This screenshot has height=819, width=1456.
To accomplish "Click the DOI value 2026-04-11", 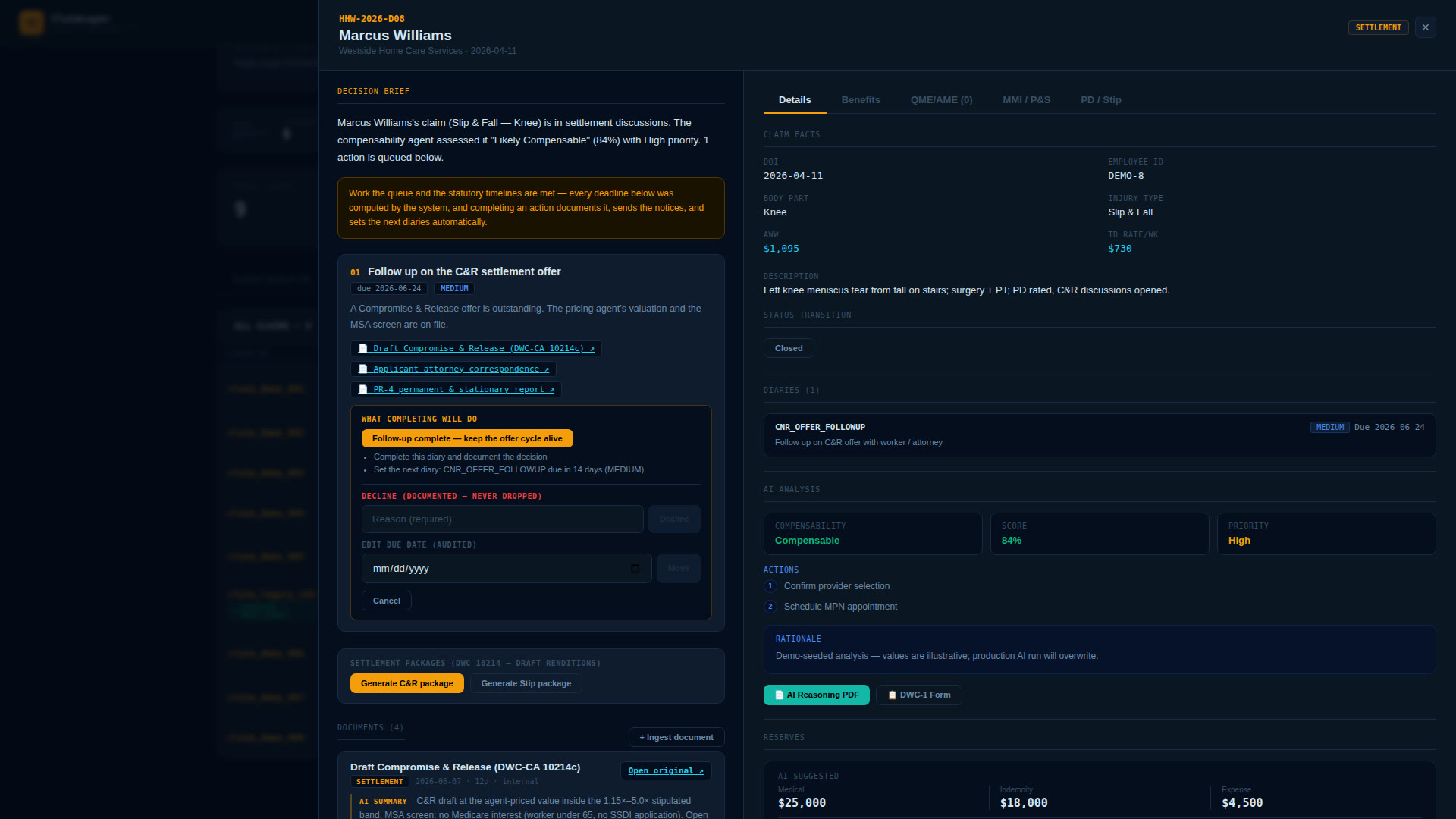I will [x=793, y=176].
